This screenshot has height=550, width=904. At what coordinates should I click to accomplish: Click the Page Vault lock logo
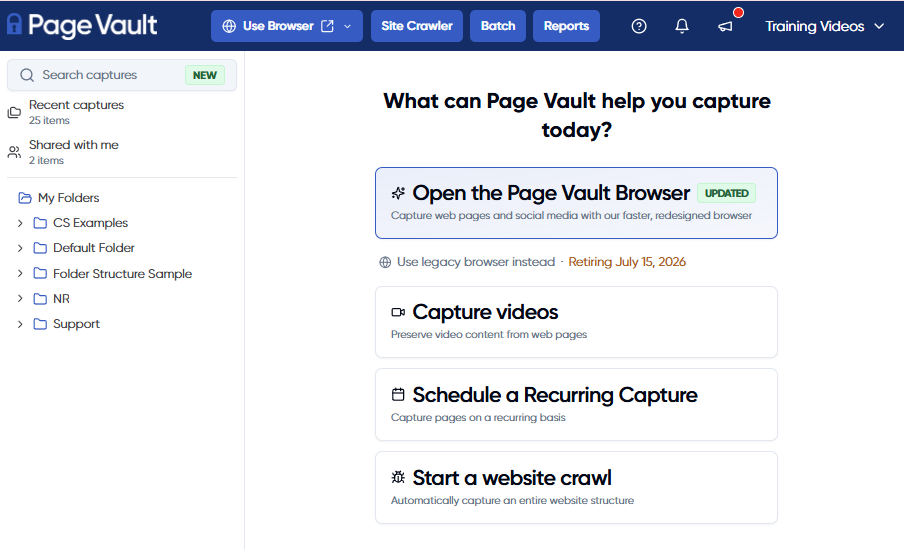(x=14, y=25)
